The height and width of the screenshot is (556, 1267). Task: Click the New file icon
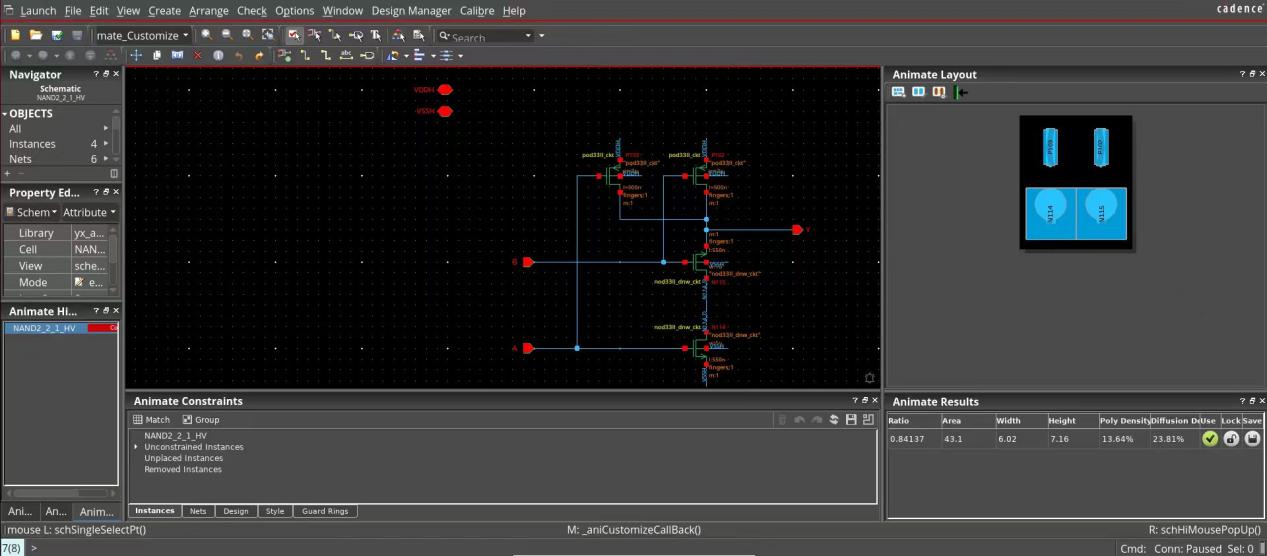coord(15,35)
